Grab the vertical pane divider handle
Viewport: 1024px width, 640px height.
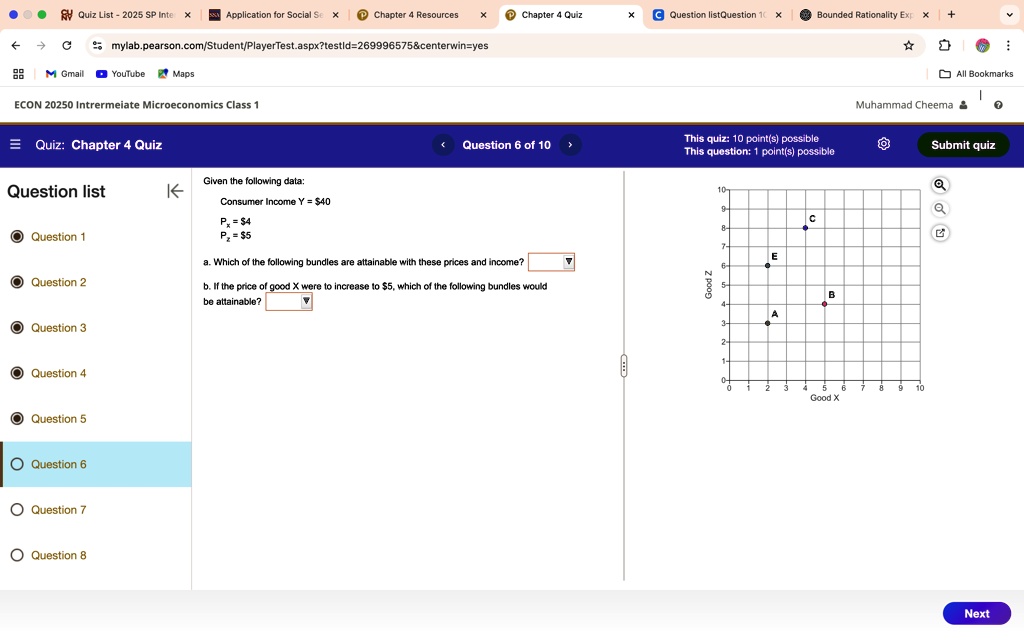624,366
